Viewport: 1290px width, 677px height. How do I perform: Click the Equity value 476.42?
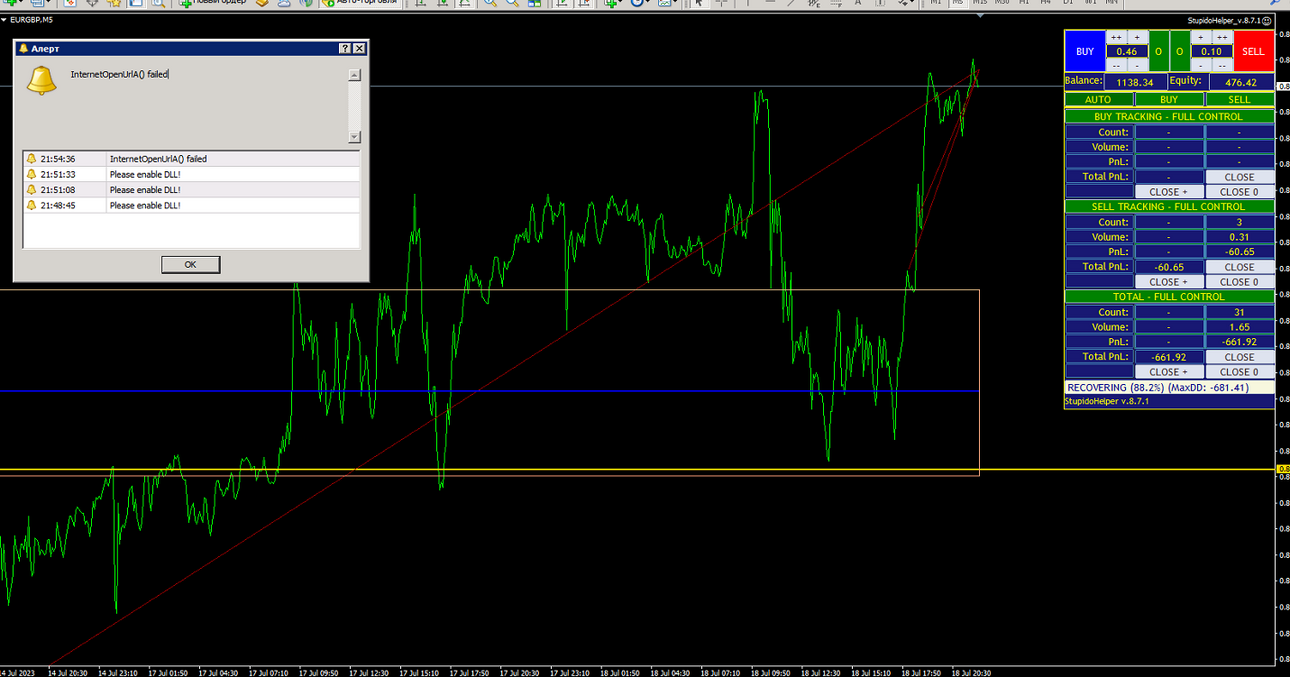(1242, 82)
